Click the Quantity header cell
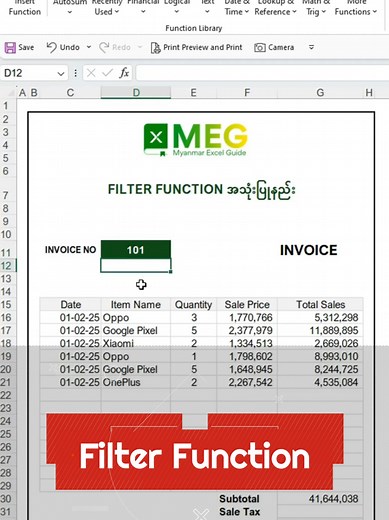The width and height of the screenshot is (389, 520). [193, 304]
